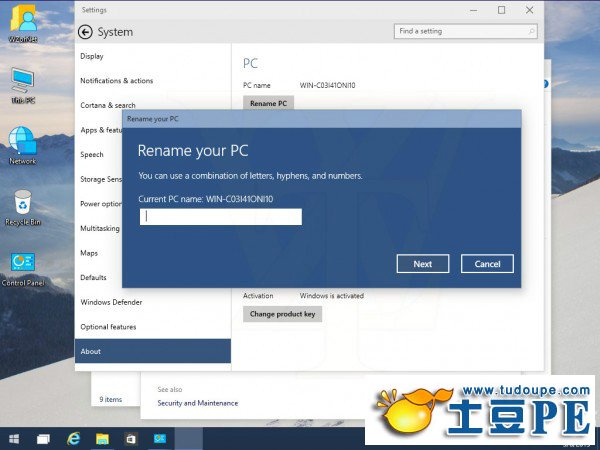The image size is (600, 450).
Task: Cancel the Rename your PC dialog
Action: point(487,264)
